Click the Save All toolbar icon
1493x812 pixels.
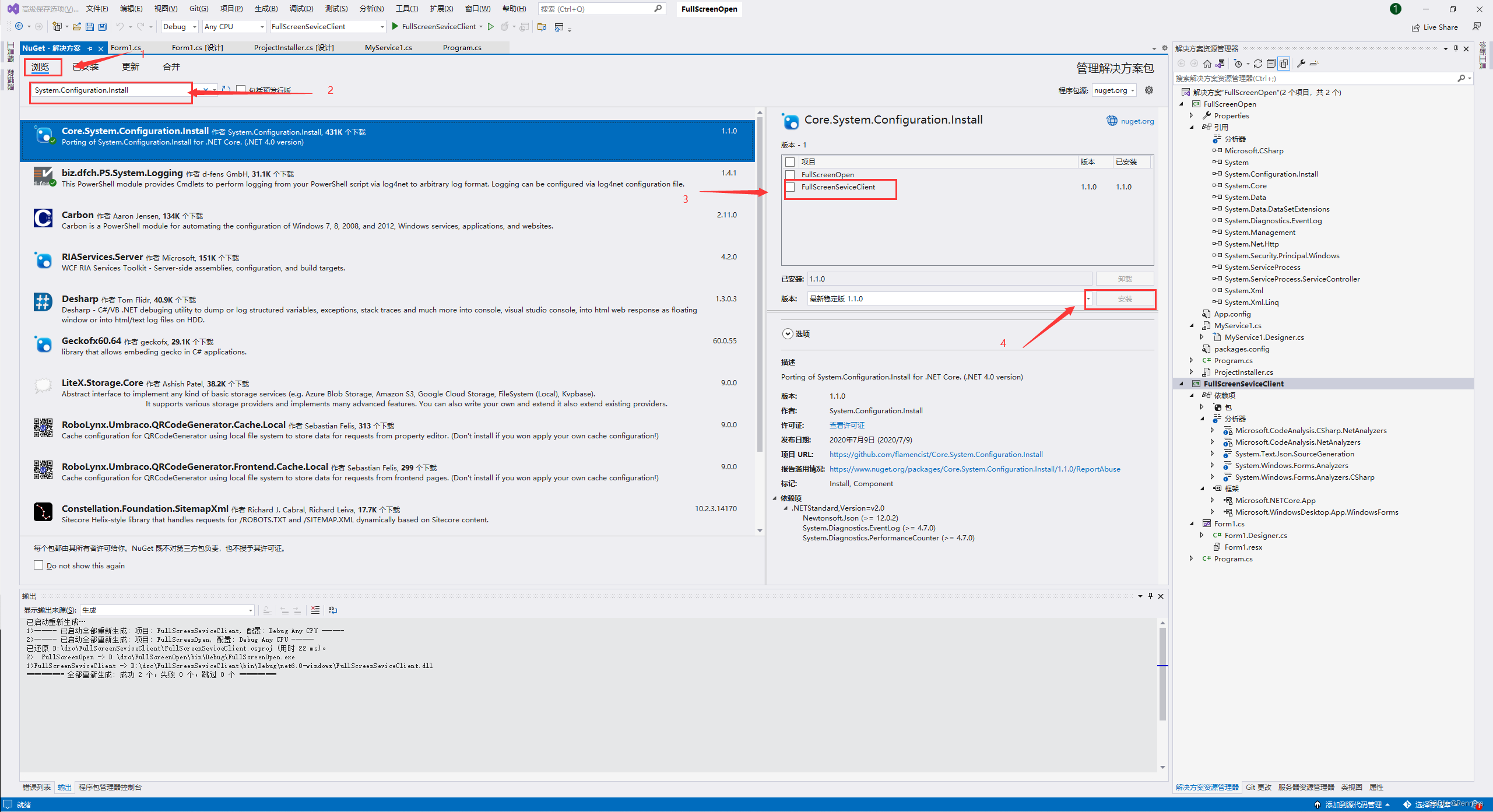[102, 27]
